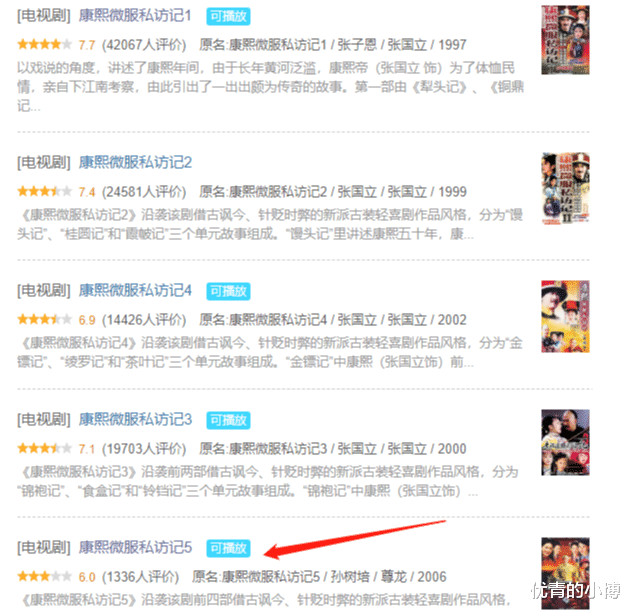Click 可播放 badge next to 康熙微服私访记4
The width and height of the screenshot is (630, 612).
click(228, 291)
